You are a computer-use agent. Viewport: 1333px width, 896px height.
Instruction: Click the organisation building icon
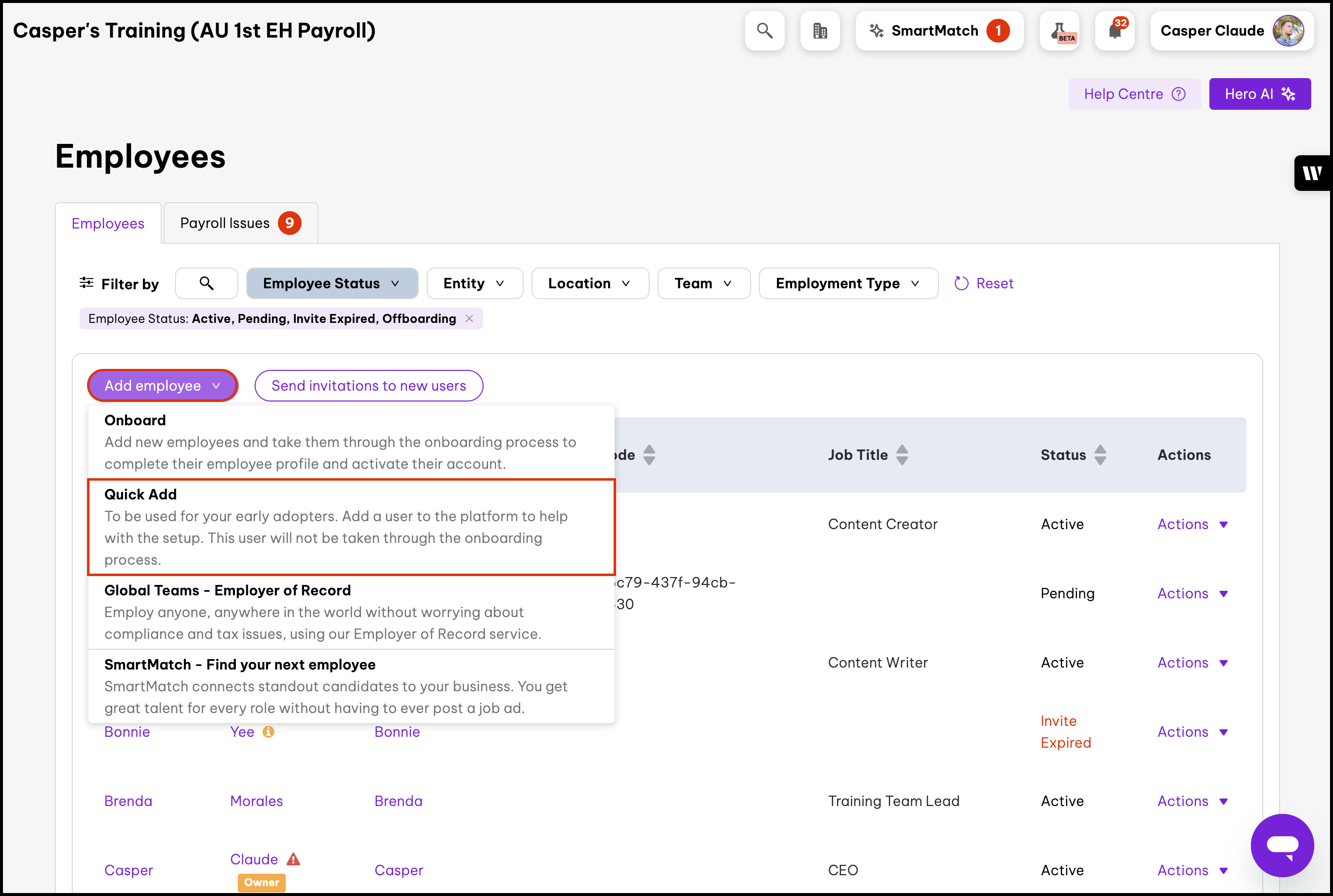coord(819,31)
